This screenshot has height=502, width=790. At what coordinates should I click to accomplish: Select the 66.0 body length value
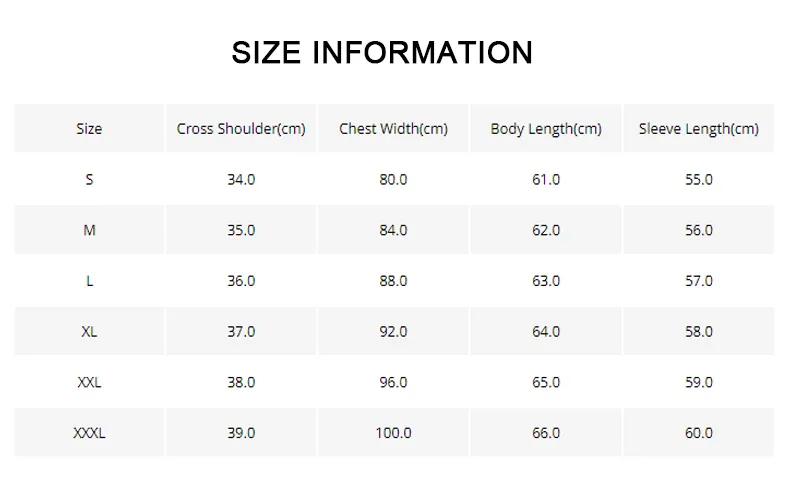pos(546,433)
